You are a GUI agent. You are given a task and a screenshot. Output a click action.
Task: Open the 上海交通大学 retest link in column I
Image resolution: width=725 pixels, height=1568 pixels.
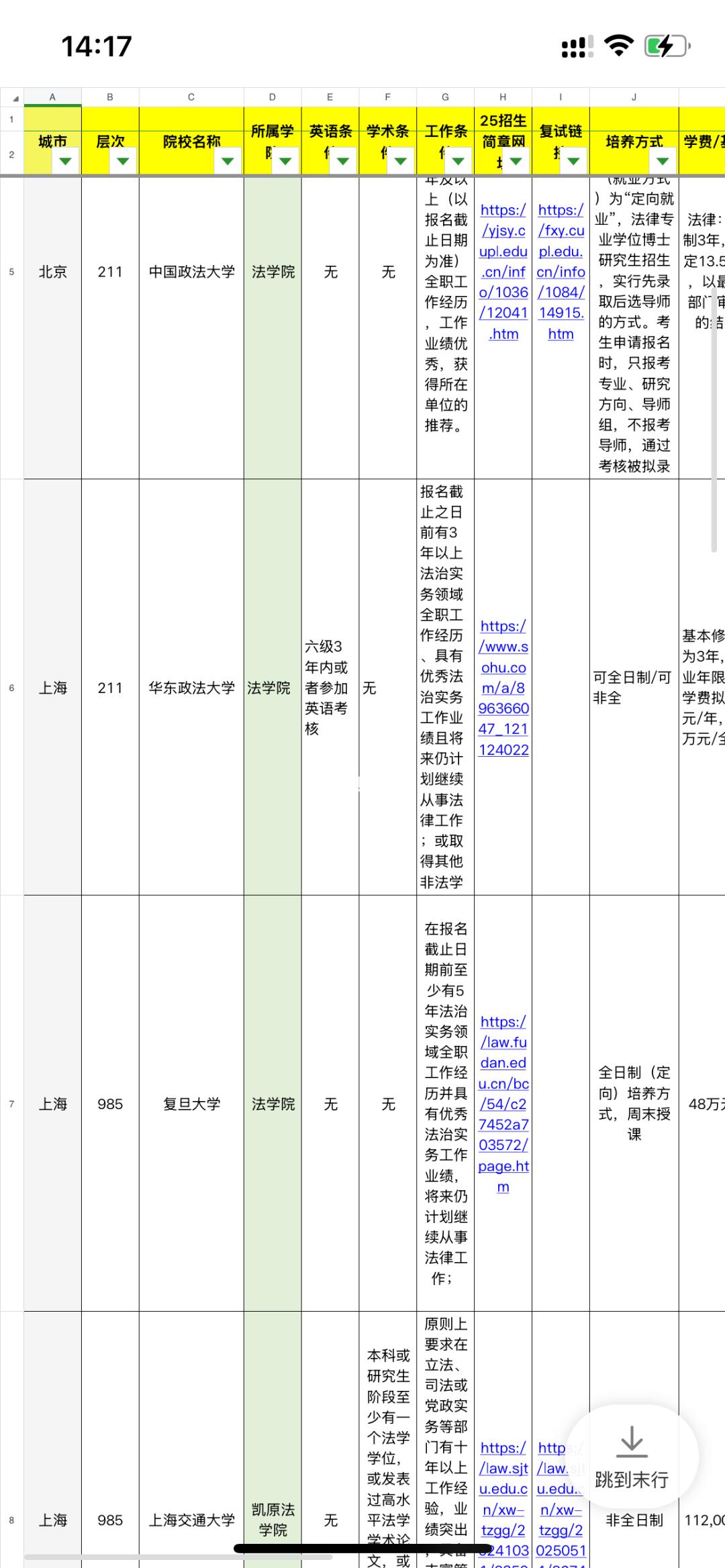point(561,1503)
